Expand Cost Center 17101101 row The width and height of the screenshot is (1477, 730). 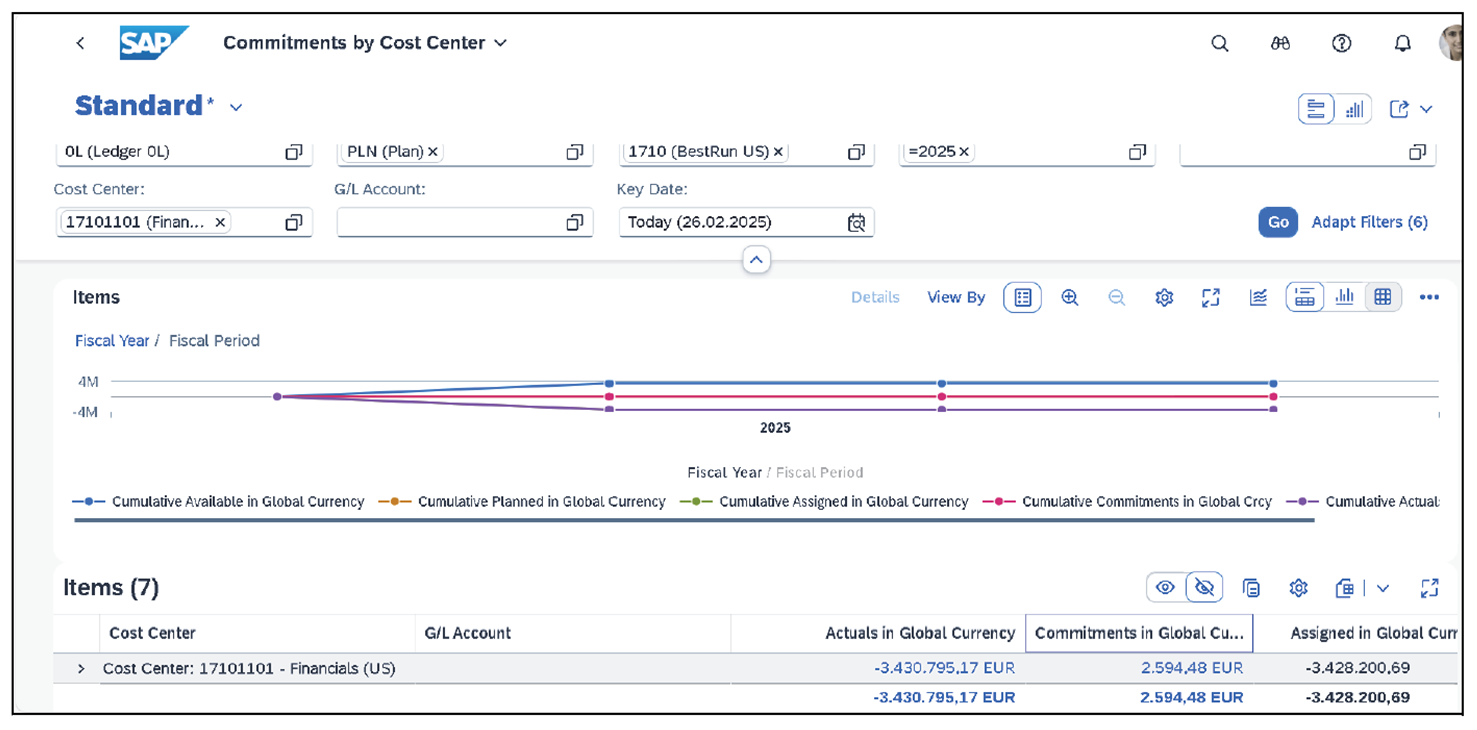pos(81,668)
